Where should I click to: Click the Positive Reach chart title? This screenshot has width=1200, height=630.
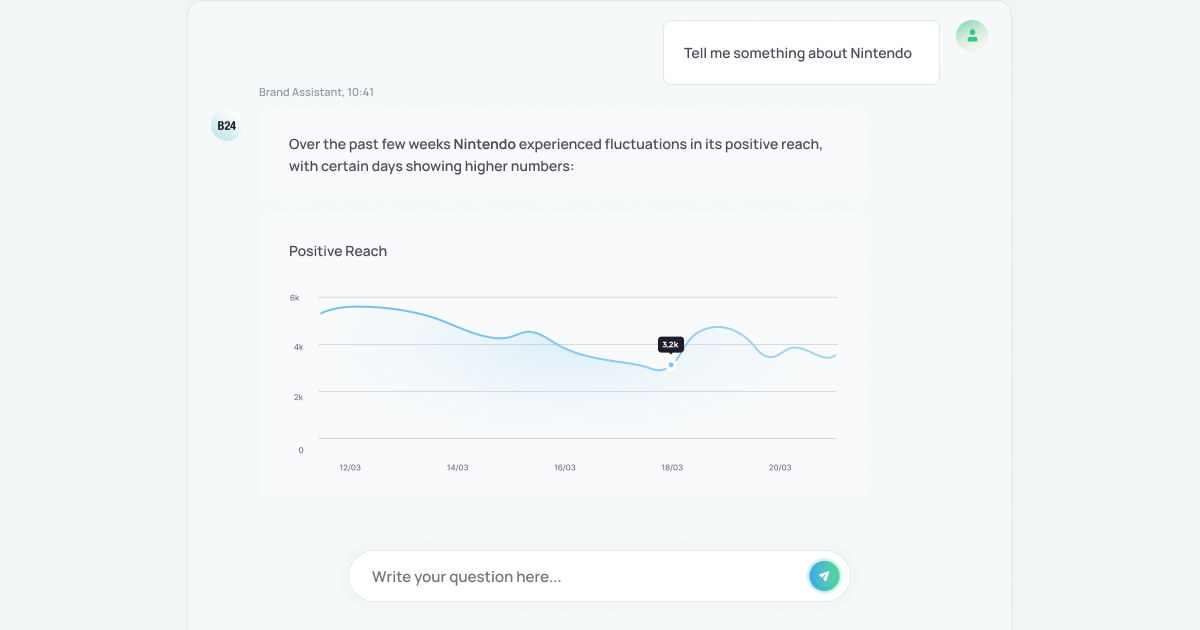point(337,251)
